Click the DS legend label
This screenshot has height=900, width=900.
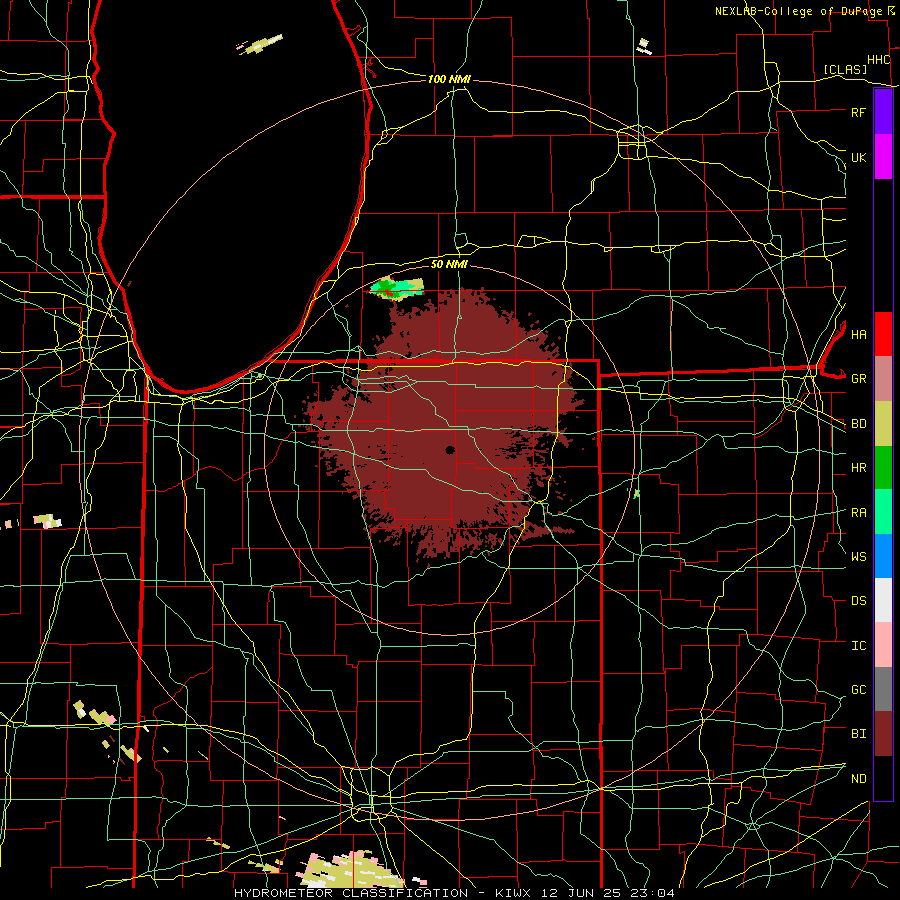click(858, 601)
